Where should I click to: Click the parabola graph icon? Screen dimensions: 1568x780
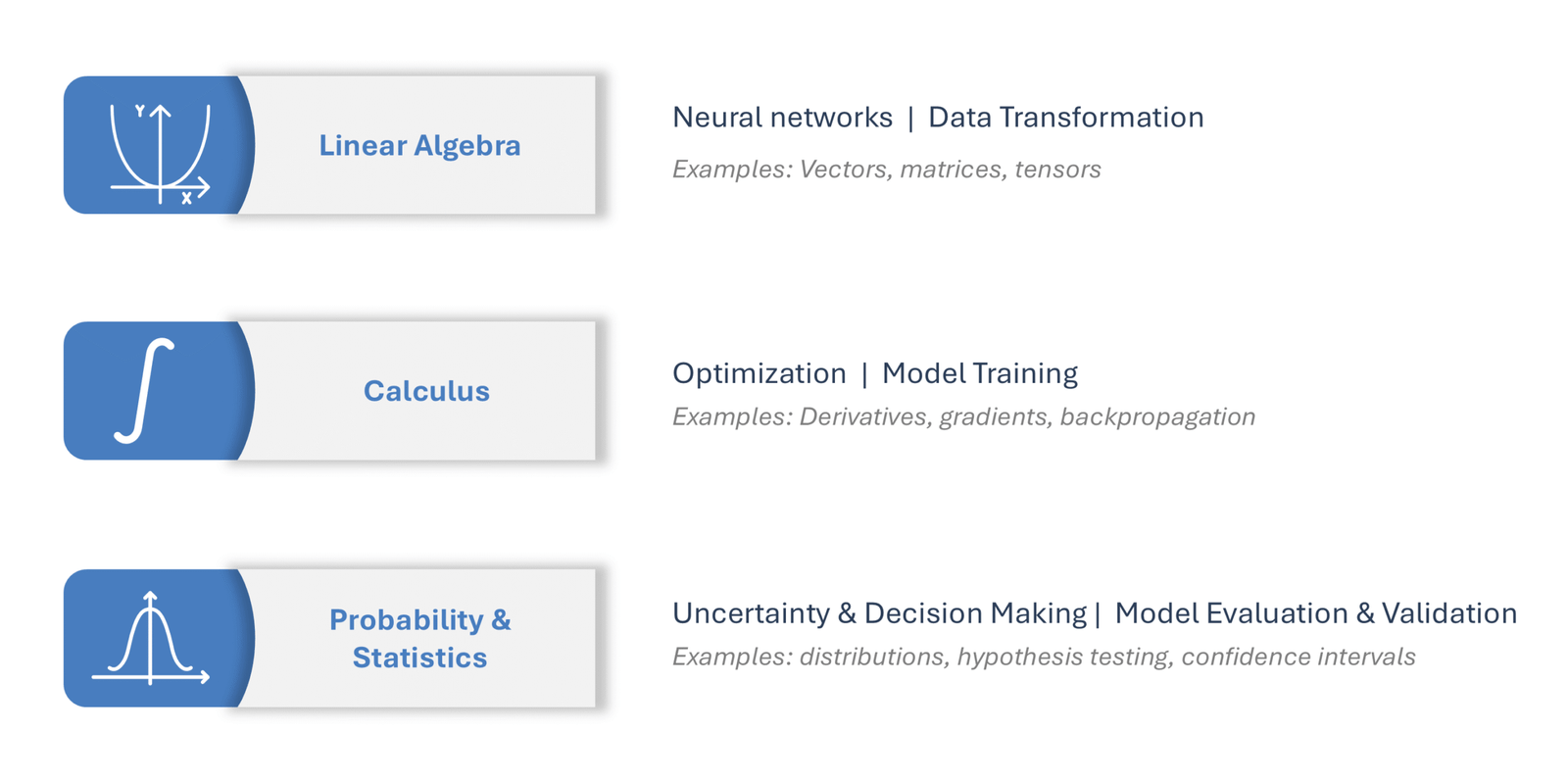160,153
